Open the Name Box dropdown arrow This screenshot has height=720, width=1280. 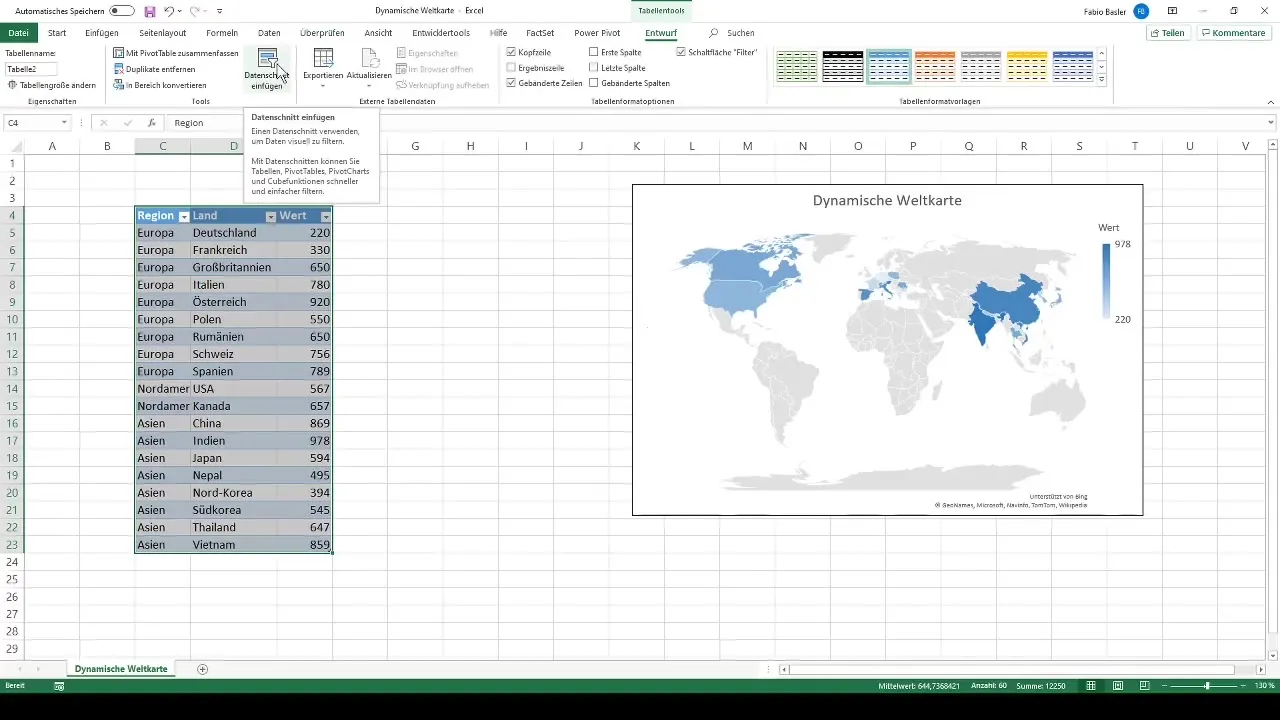tap(64, 122)
